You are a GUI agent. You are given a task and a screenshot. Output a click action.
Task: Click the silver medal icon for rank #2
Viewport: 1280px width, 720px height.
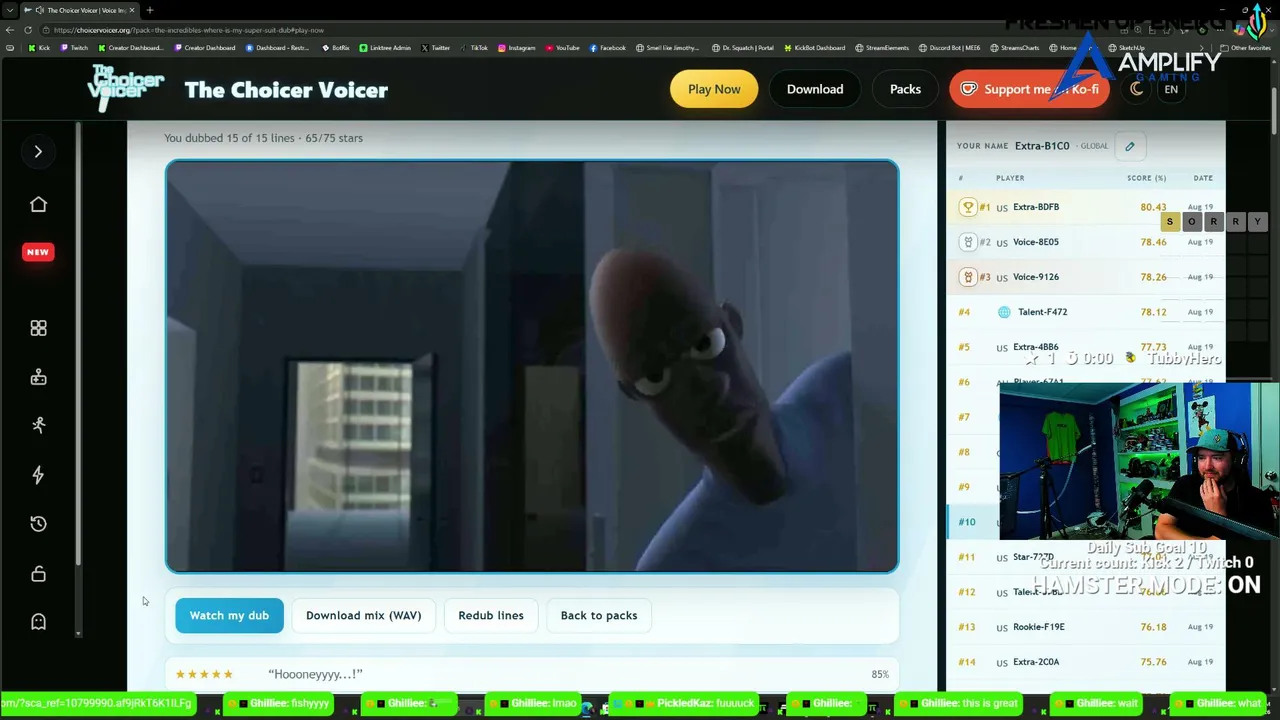click(x=967, y=242)
